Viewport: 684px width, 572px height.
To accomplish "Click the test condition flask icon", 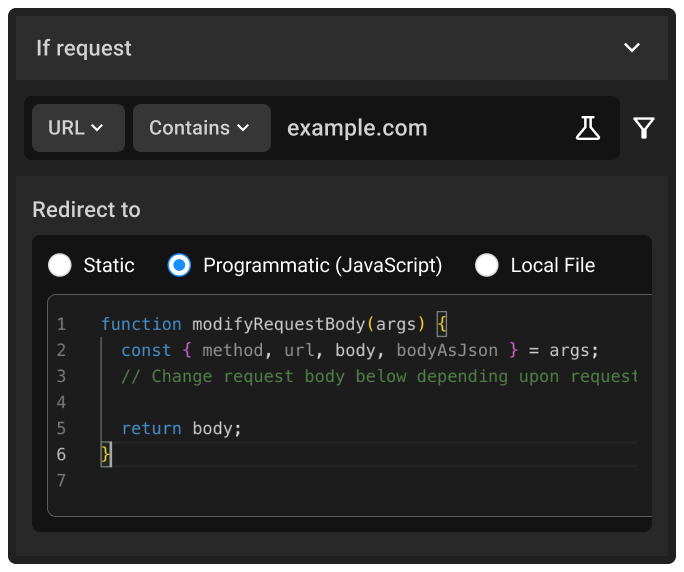I will [x=588, y=128].
